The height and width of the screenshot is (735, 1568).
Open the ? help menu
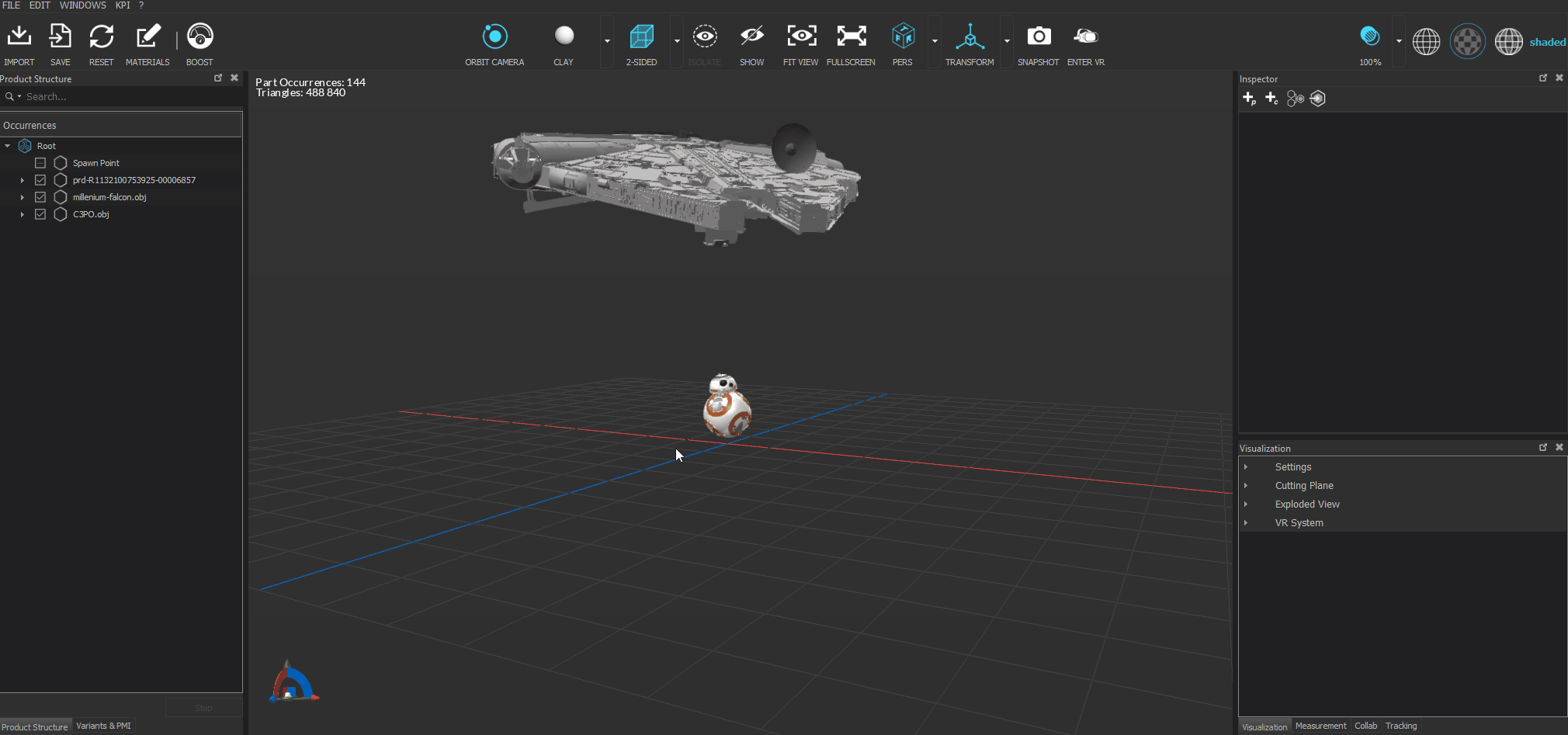pyautogui.click(x=141, y=5)
